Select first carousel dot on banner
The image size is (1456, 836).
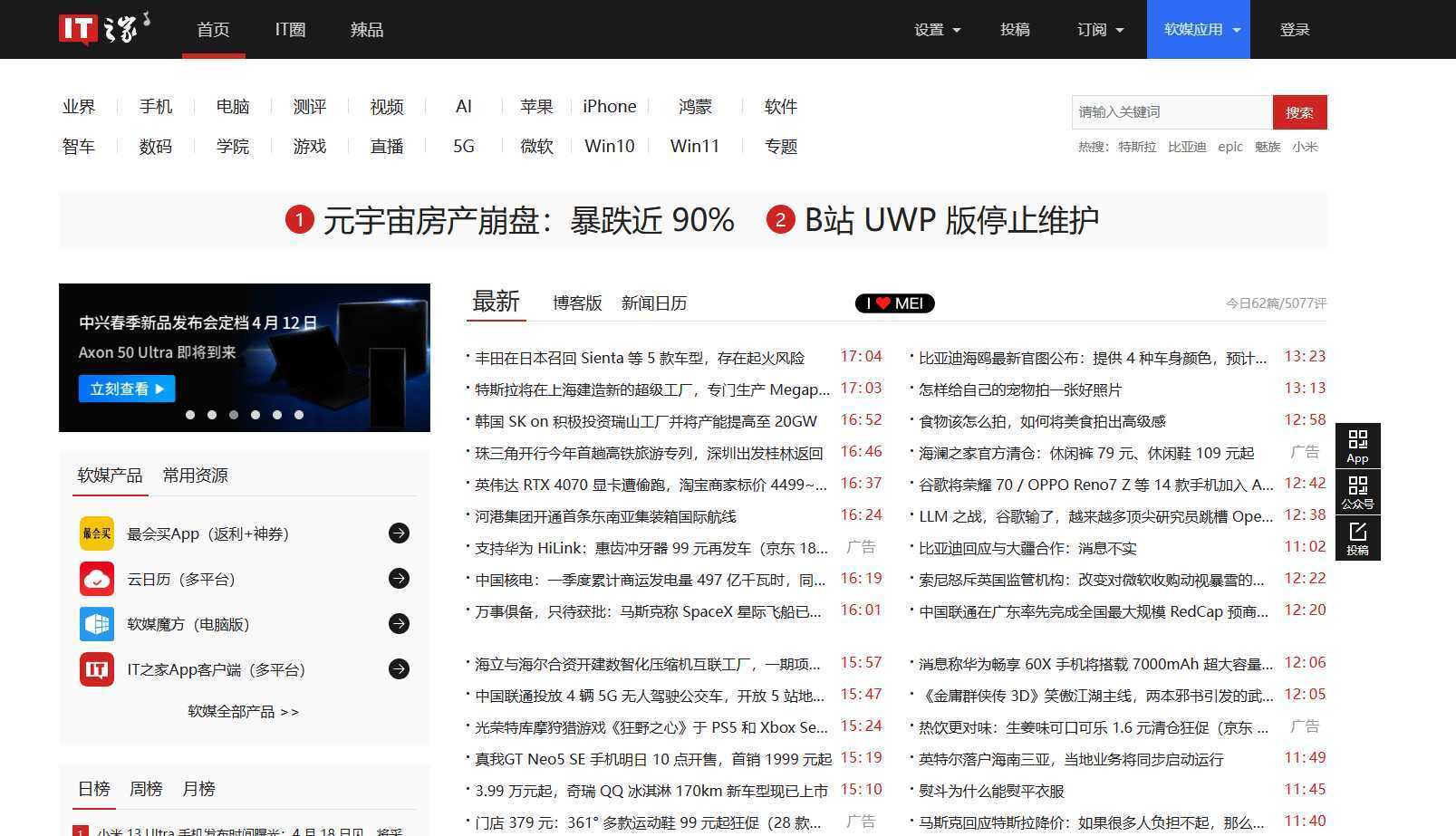pos(190,415)
